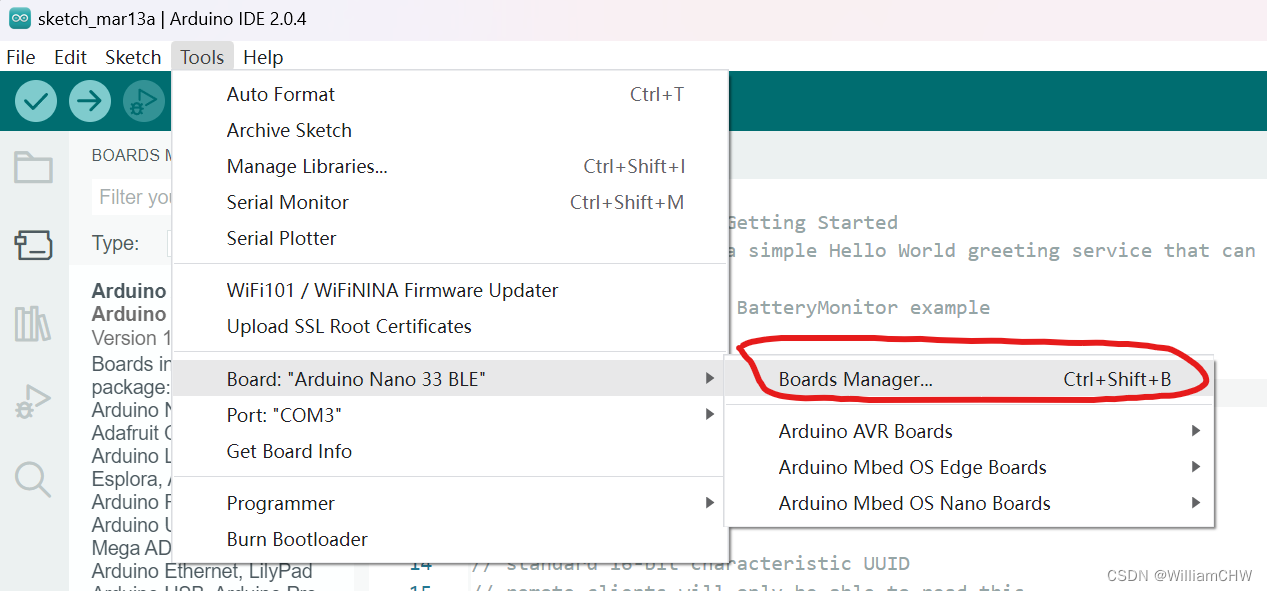Click the Arduino logo in title bar
This screenshot has width=1267, height=591.
coord(19,19)
